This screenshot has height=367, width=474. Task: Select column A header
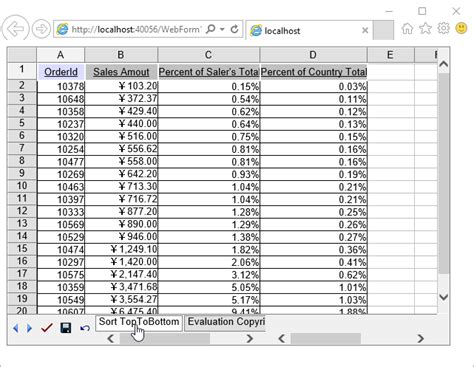click(60, 55)
